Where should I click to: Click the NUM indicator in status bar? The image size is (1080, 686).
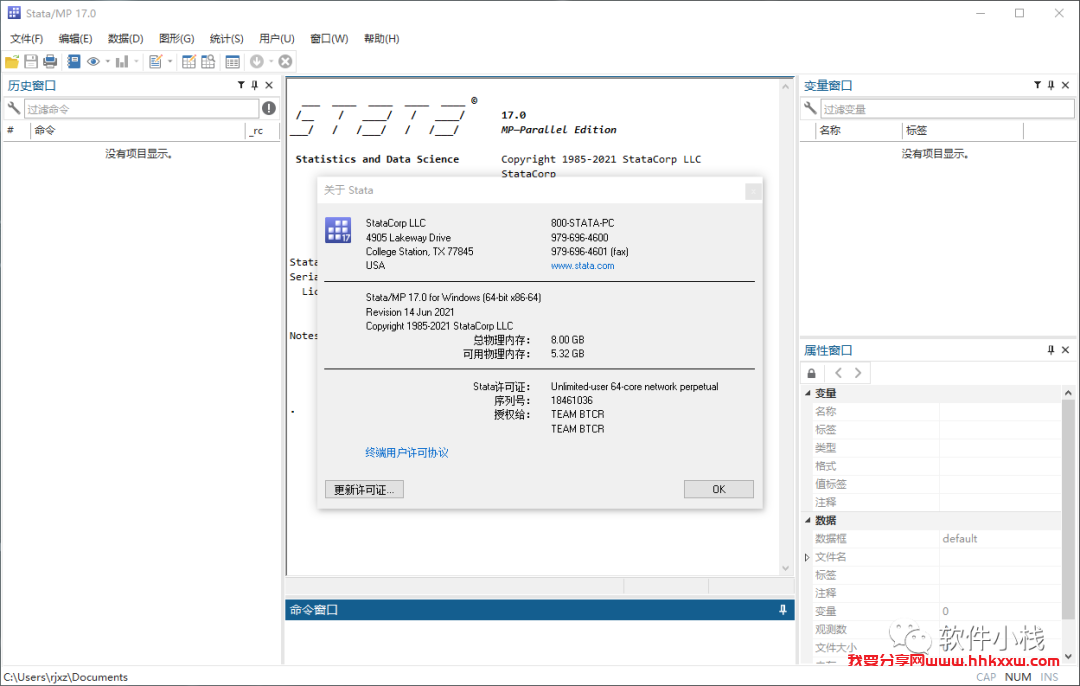coord(1018,677)
